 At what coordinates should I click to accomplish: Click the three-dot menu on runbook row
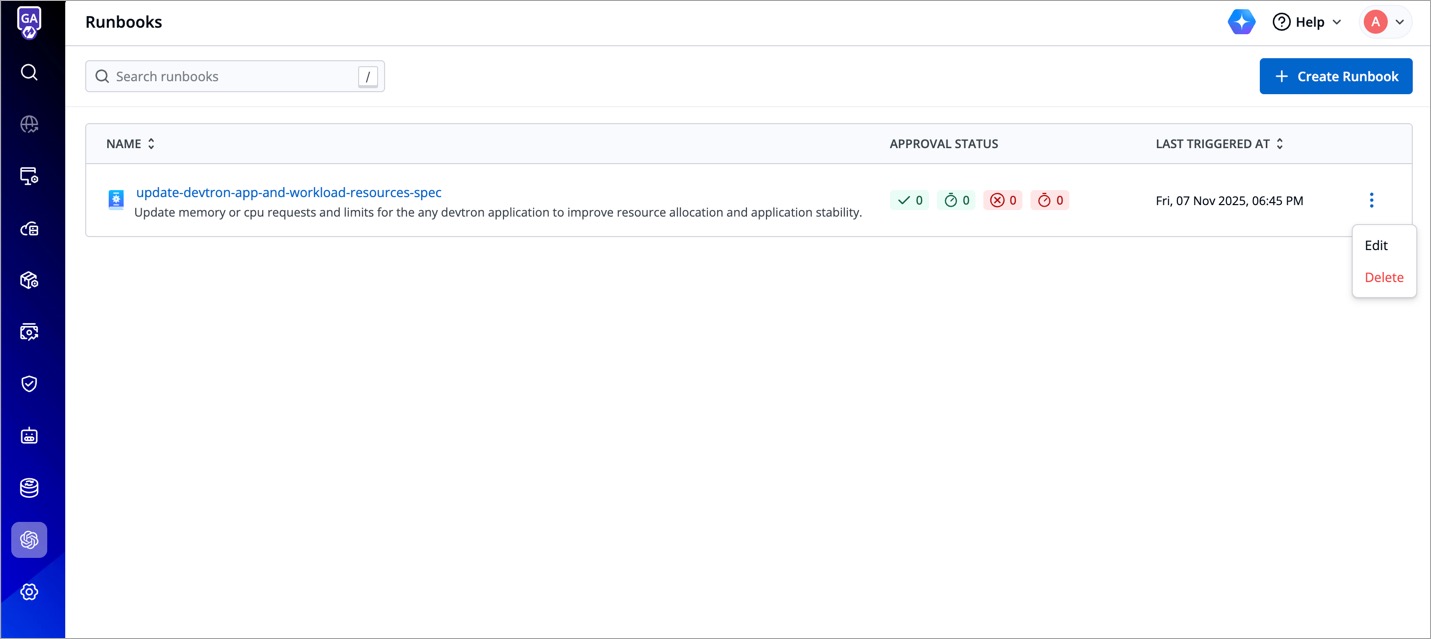point(1371,200)
